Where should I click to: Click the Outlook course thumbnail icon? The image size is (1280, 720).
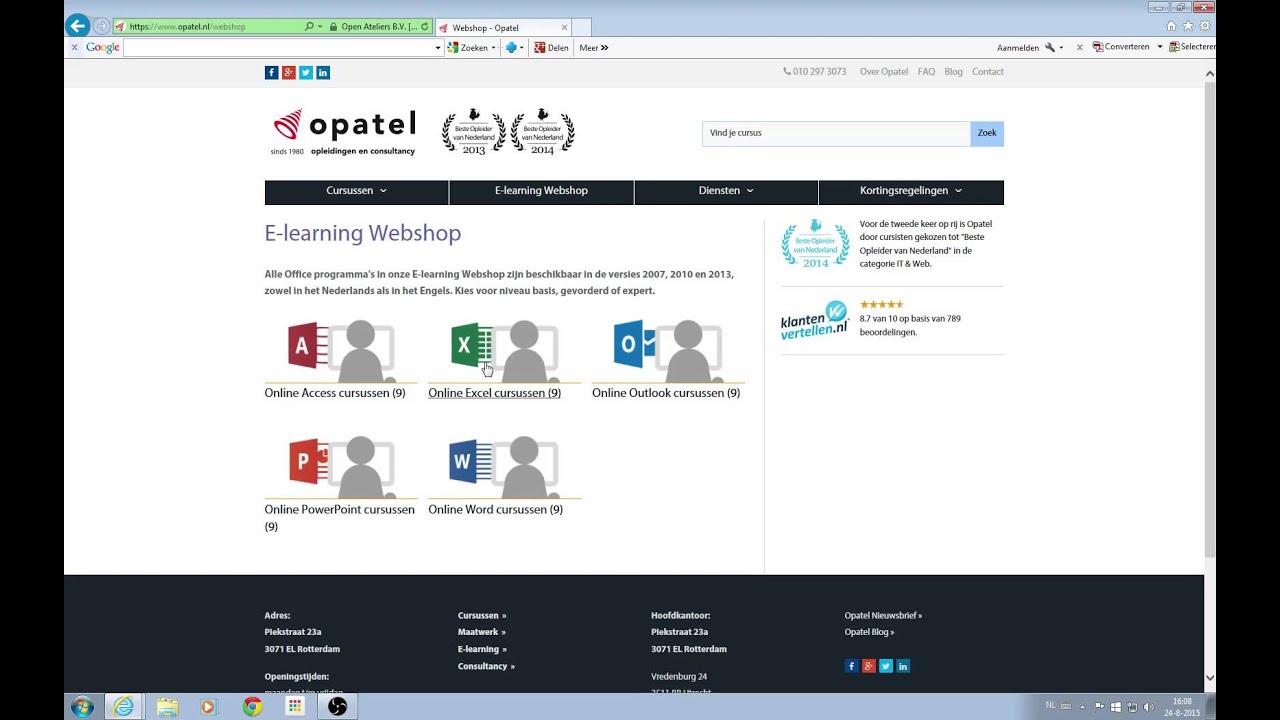pyautogui.click(x=668, y=350)
